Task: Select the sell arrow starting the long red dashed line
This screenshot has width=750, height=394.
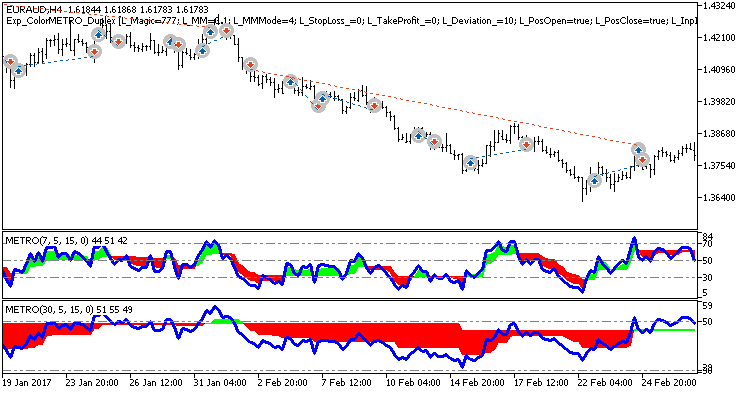Action: (x=250, y=65)
